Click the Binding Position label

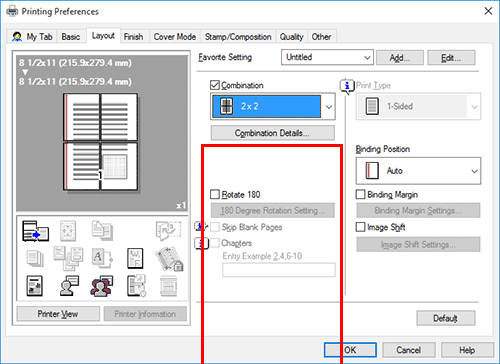[383, 149]
